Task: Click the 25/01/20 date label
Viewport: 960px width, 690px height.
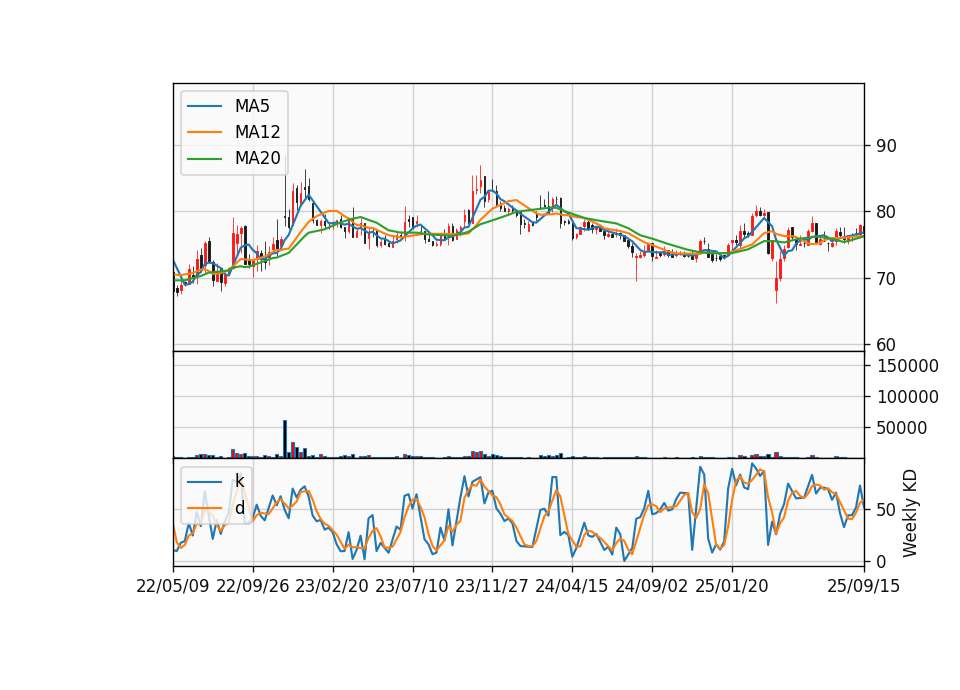Action: pyautogui.click(x=732, y=586)
